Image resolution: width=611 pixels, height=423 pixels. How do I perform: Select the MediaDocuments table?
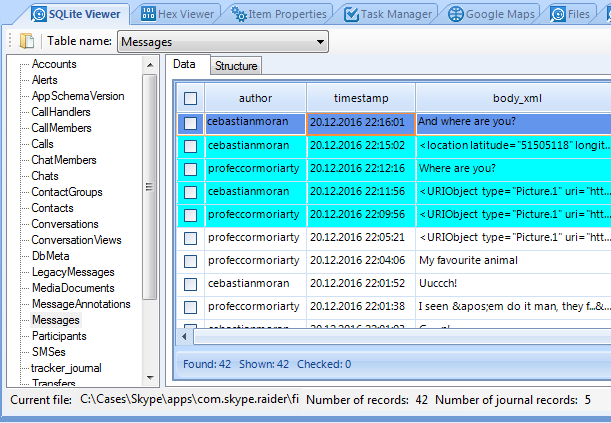(73, 287)
